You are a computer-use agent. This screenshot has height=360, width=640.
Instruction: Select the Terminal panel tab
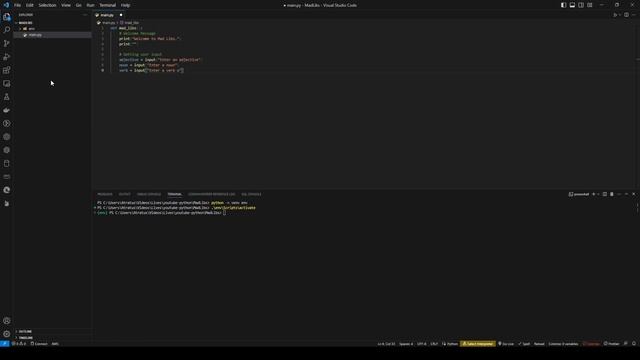174,194
